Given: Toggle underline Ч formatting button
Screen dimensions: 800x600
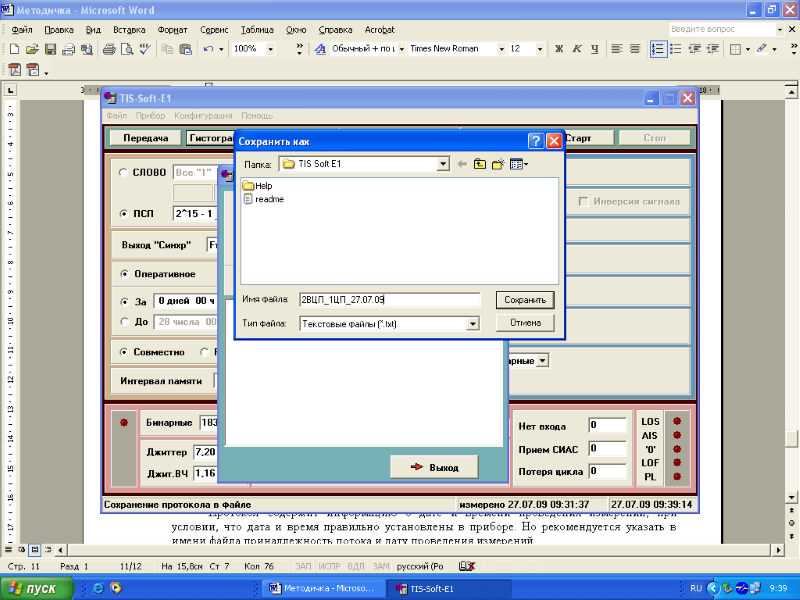Looking at the screenshot, I should pyautogui.click(x=595, y=49).
